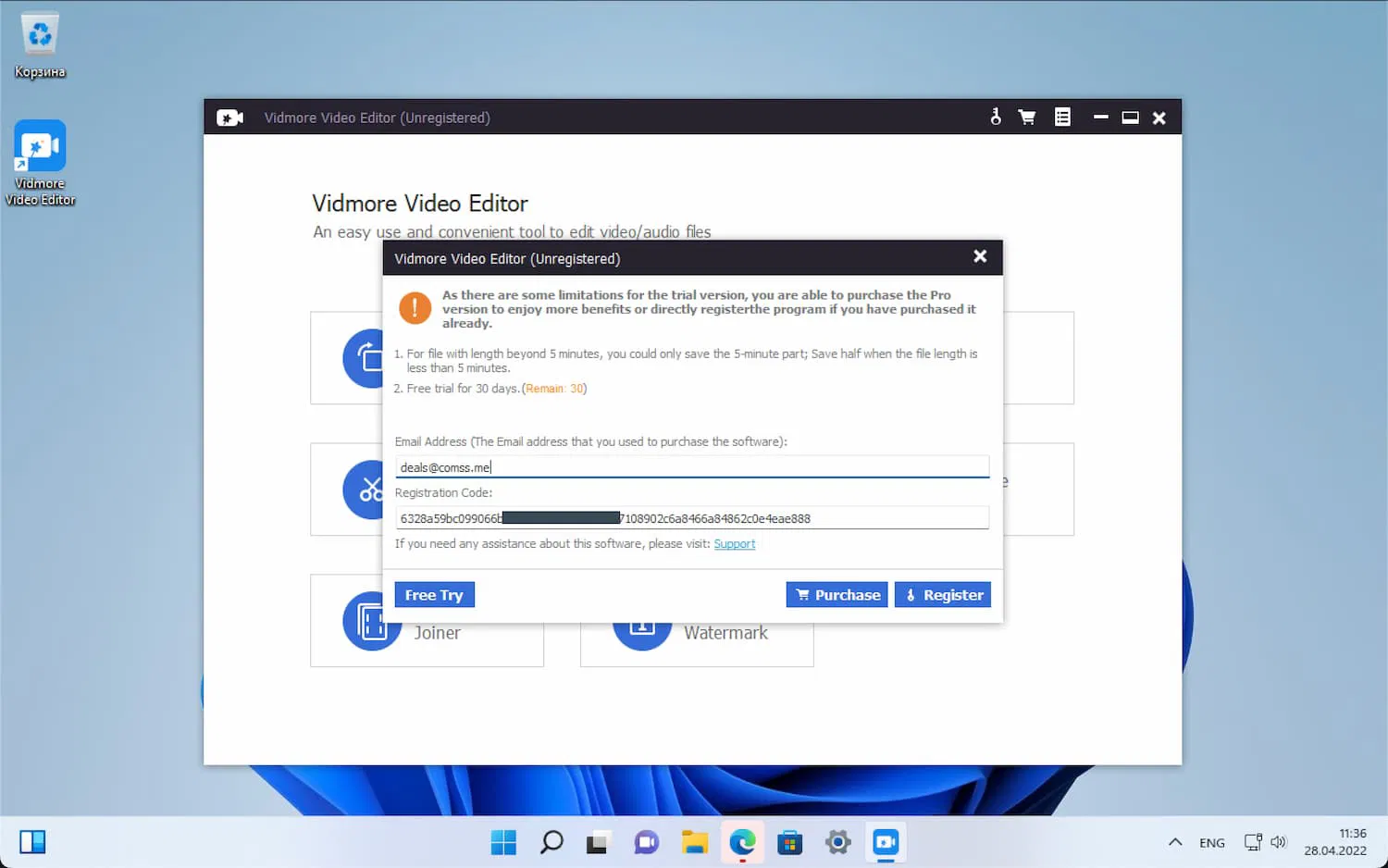Open the shopping cart icon in title bar
This screenshot has width=1388, height=868.
(1027, 117)
